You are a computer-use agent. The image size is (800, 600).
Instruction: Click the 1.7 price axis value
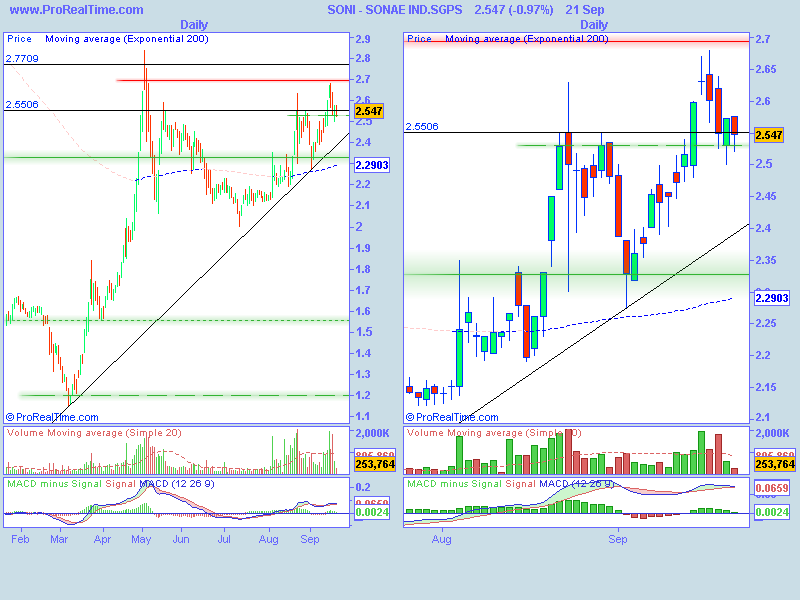363,290
